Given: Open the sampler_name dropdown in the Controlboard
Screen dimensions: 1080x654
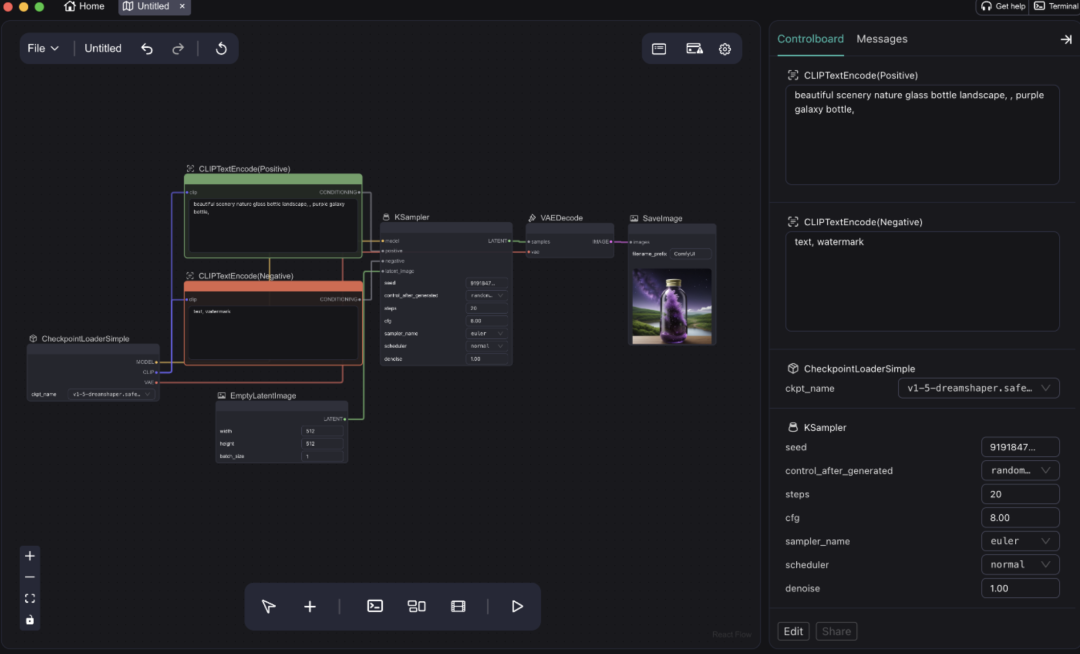Looking at the screenshot, I should click(x=1019, y=541).
